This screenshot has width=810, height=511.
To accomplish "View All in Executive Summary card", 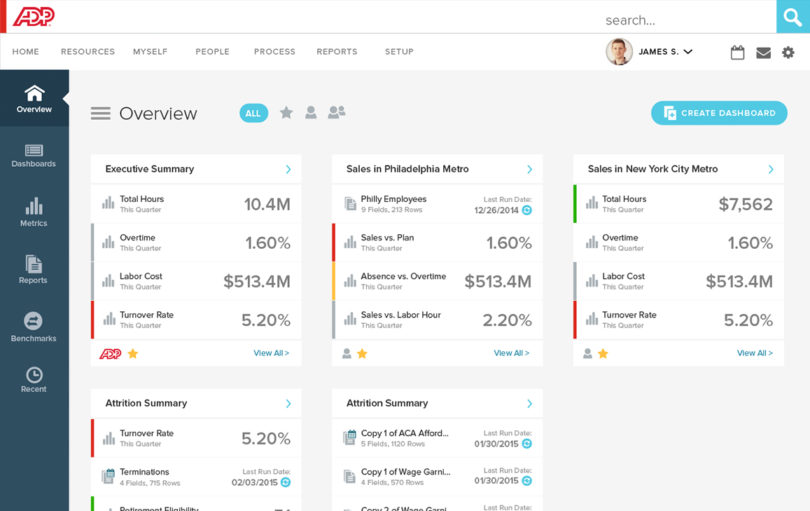I will (x=271, y=353).
